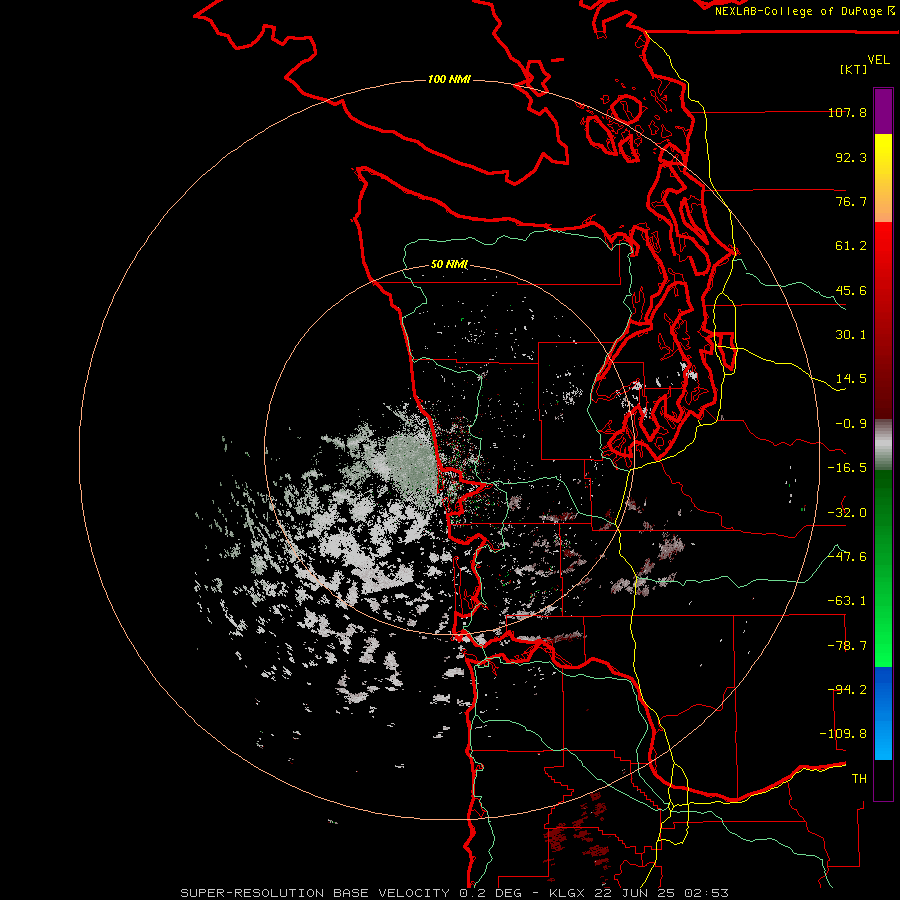Viewport: 900px width, 900px height.
Task: Click the 50 NMI range ring label
Action: (449, 264)
